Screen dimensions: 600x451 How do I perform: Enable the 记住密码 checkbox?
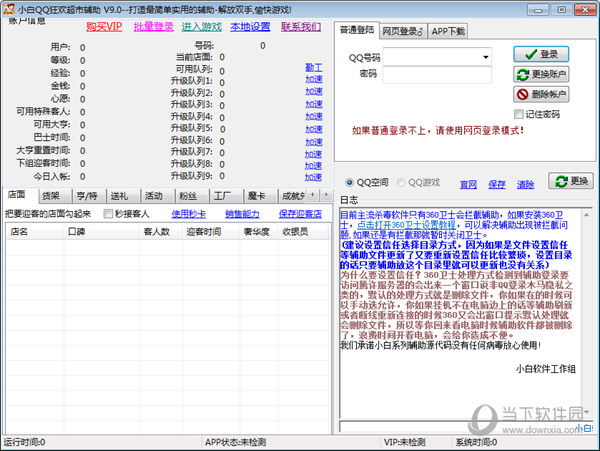pos(519,114)
